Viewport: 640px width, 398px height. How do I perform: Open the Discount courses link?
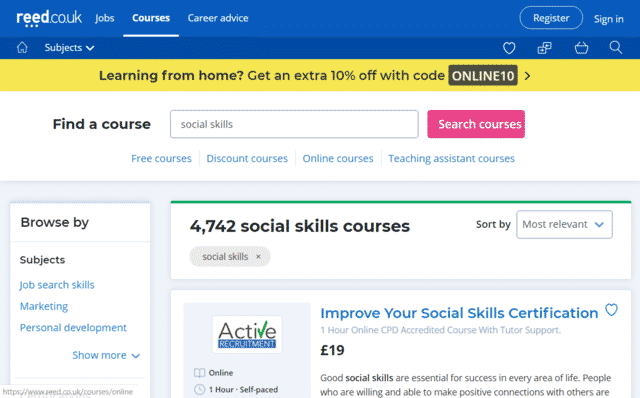tap(247, 158)
